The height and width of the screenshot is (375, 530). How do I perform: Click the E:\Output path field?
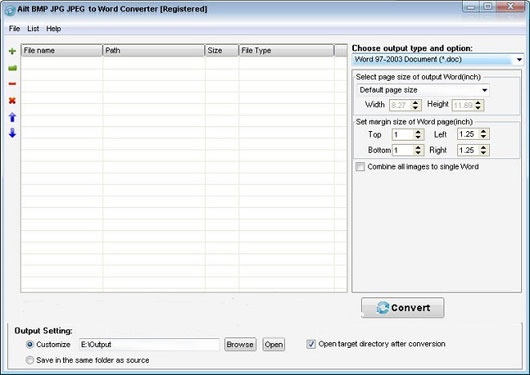pyautogui.click(x=149, y=345)
